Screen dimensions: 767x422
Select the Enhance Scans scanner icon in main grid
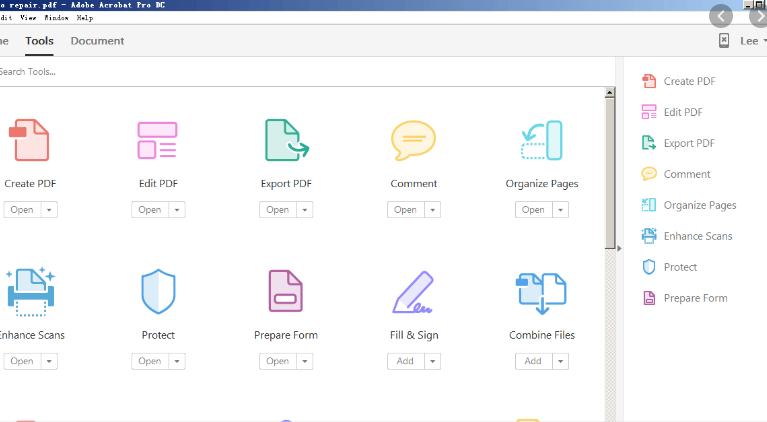click(30, 291)
